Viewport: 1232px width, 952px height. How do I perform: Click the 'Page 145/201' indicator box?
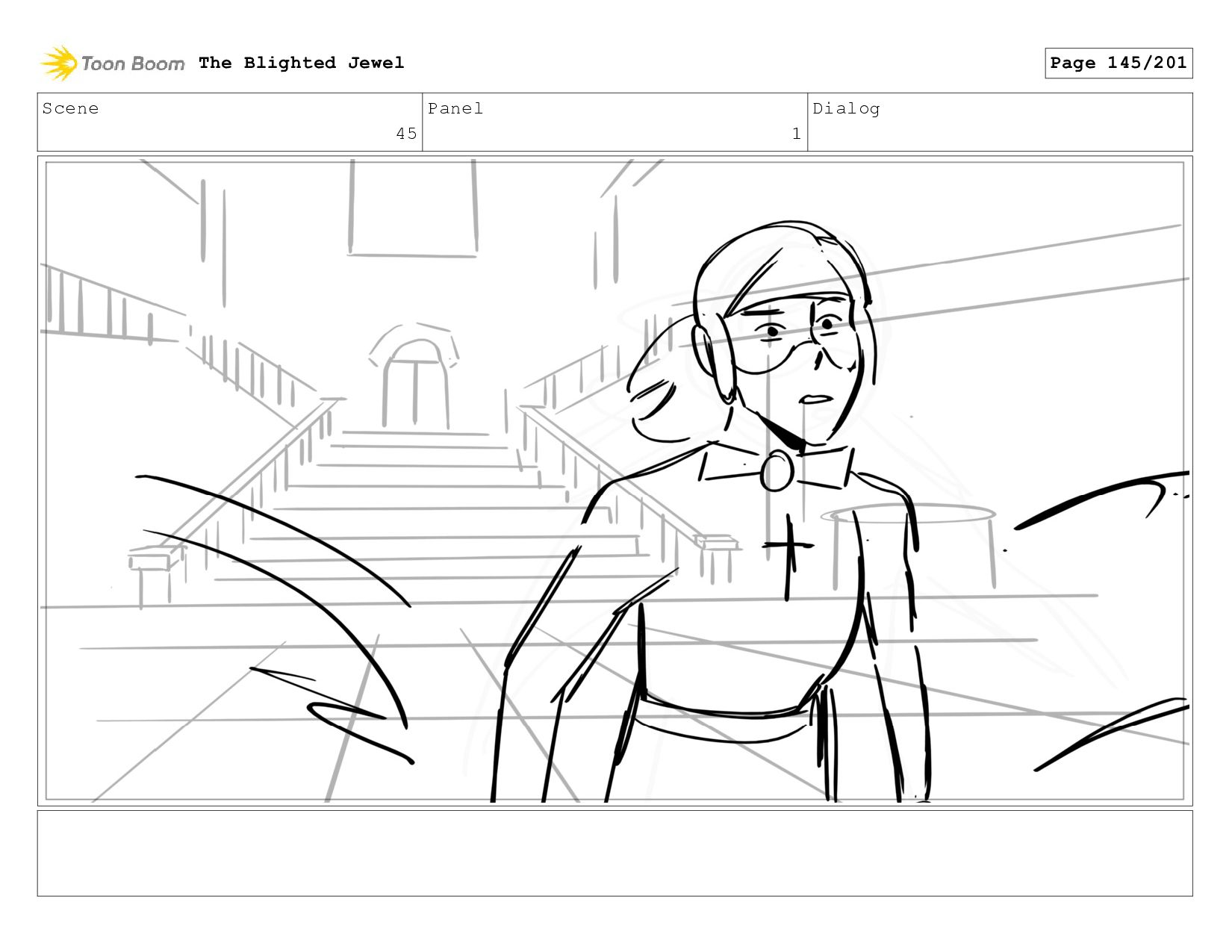(x=1119, y=63)
